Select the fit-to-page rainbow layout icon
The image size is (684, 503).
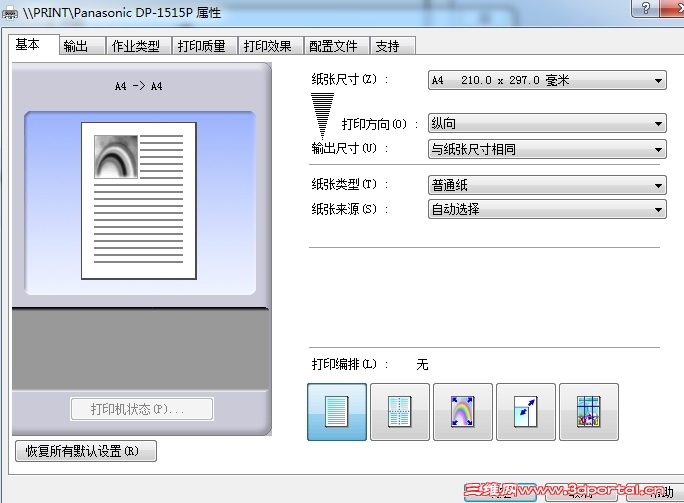click(463, 412)
